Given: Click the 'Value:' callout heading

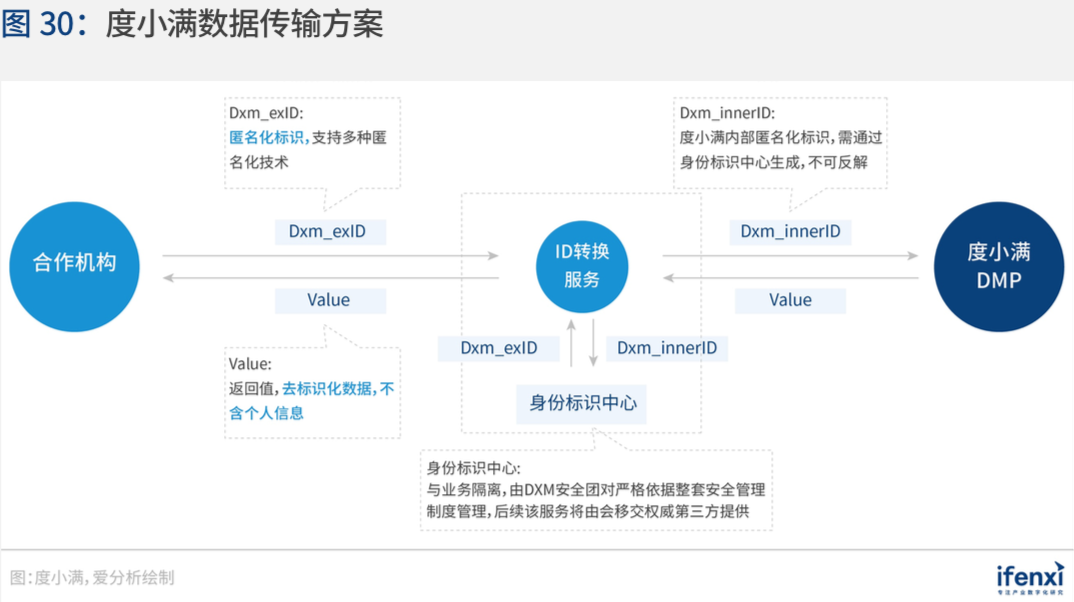Looking at the screenshot, I should coord(250,364).
